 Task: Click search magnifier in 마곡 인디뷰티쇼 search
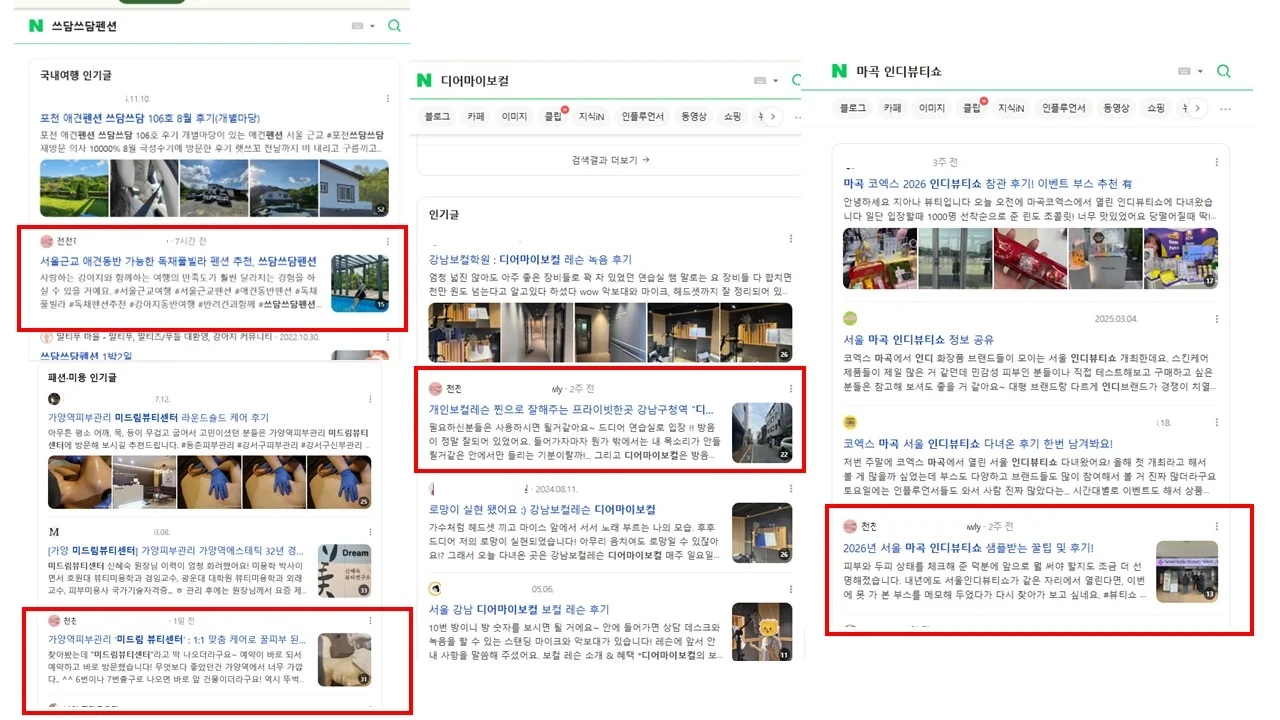1224,71
